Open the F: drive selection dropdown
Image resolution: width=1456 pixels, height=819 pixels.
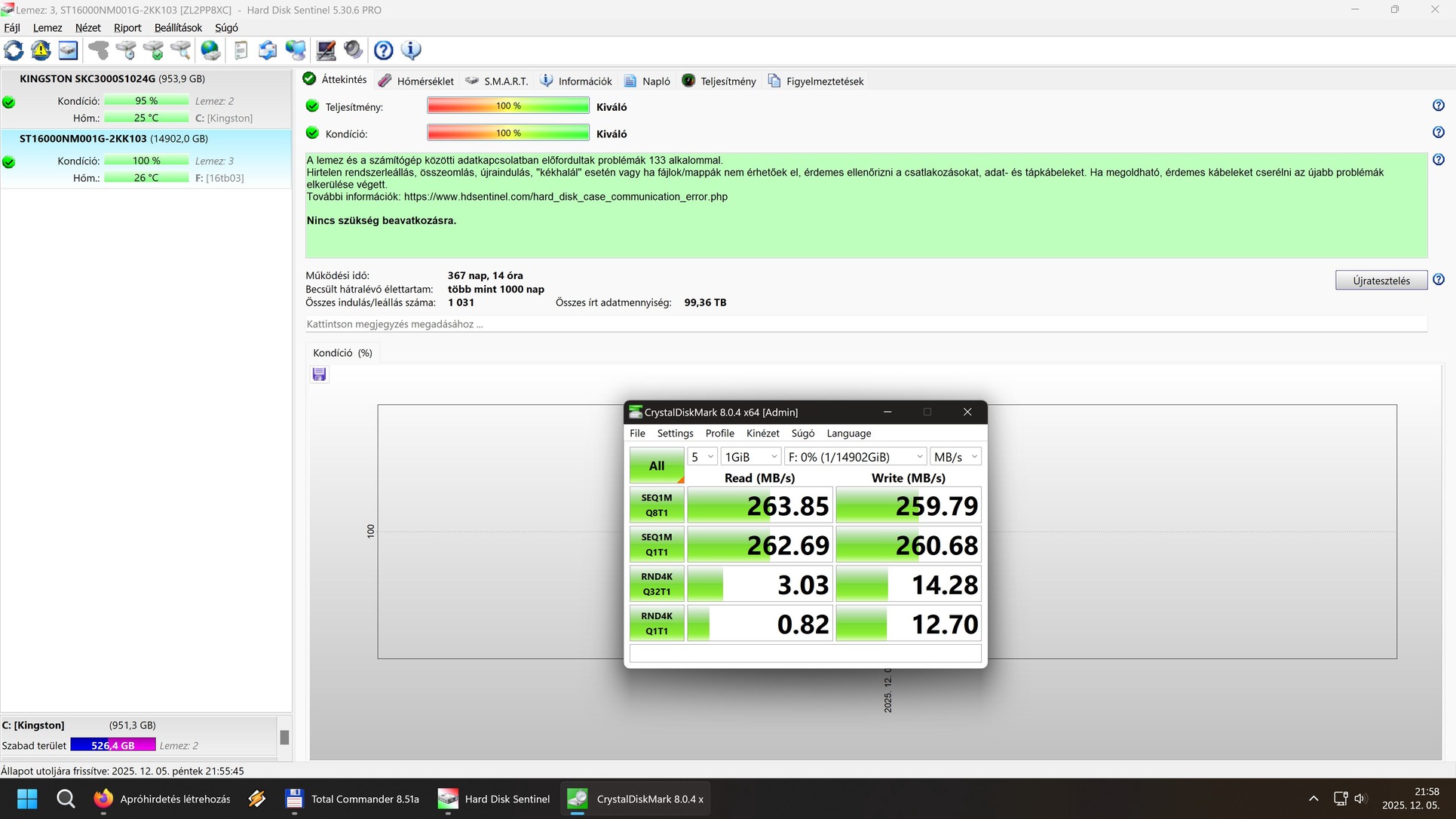click(x=854, y=457)
